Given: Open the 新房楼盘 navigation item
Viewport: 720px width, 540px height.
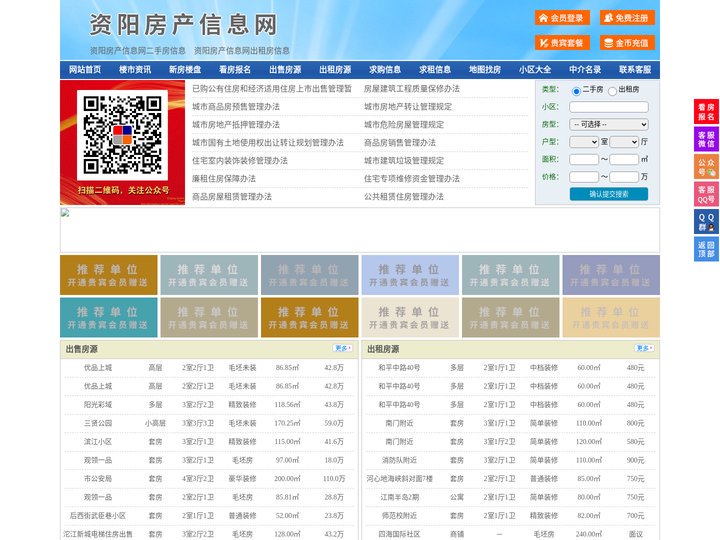Looking at the screenshot, I should click(x=185, y=70).
